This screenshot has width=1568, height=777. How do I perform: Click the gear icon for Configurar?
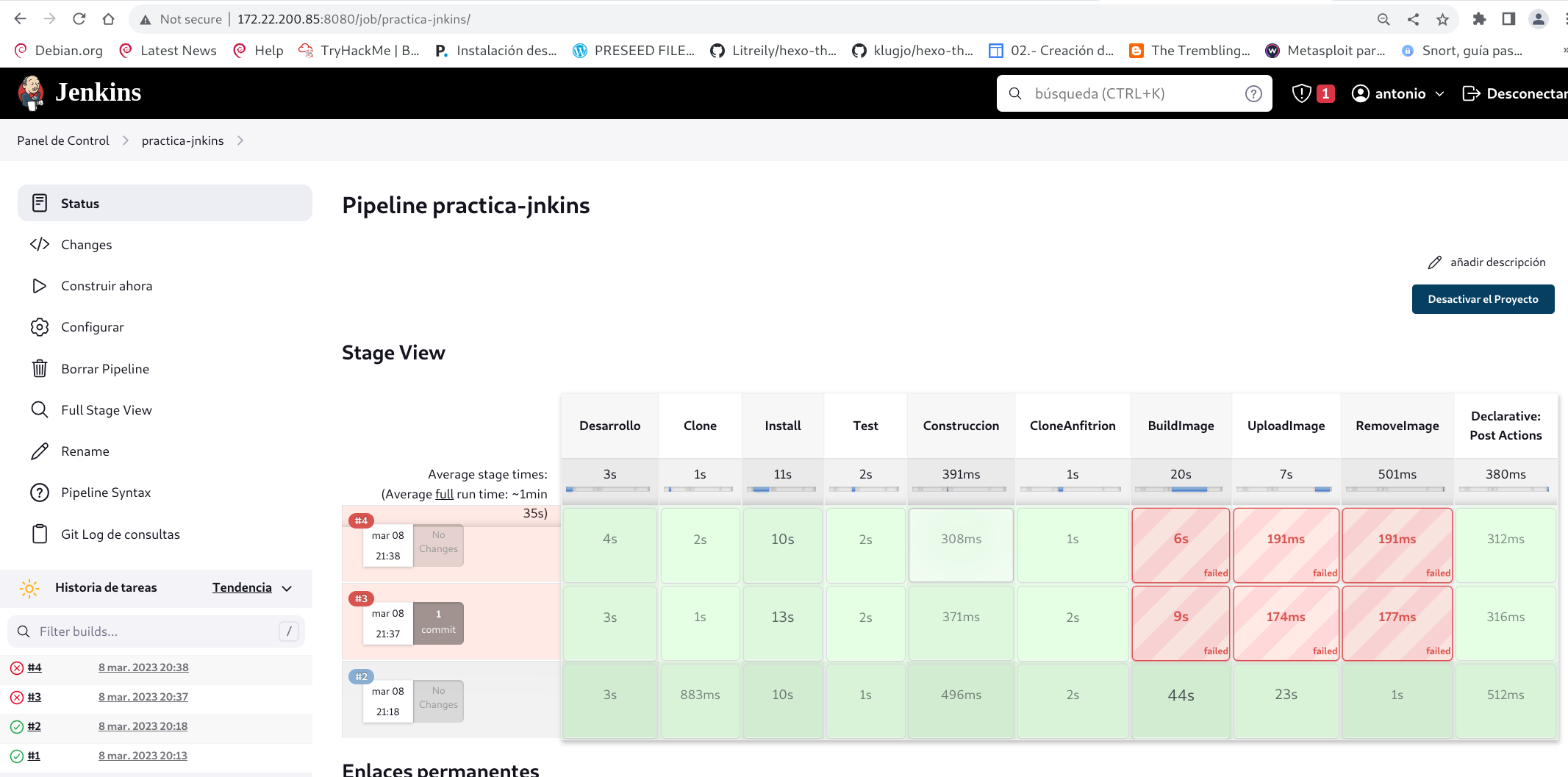[40, 327]
